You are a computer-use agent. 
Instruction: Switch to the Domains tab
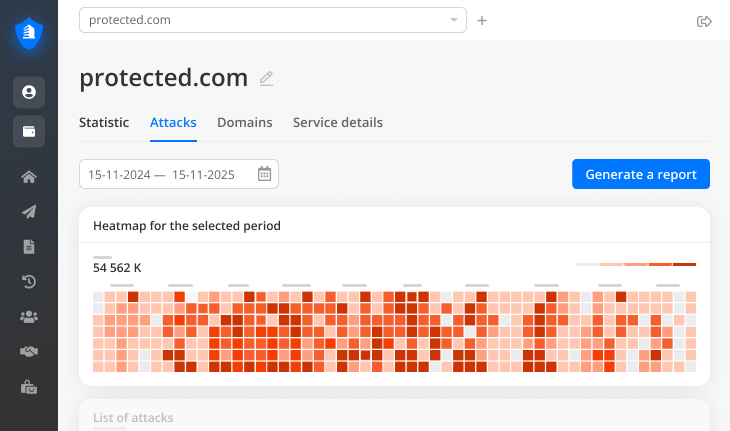tap(244, 123)
